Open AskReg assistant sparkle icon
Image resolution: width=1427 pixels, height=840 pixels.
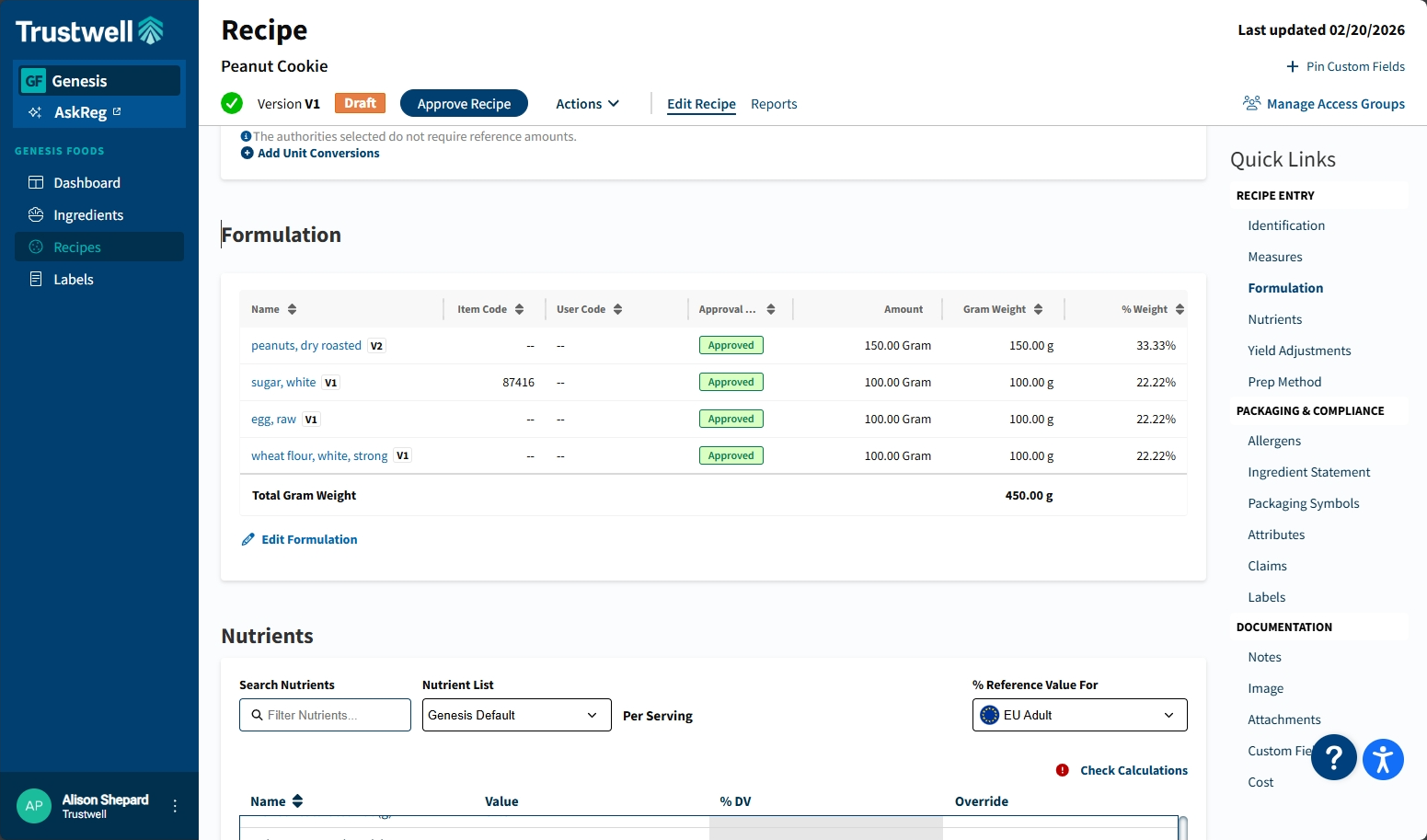coord(35,112)
